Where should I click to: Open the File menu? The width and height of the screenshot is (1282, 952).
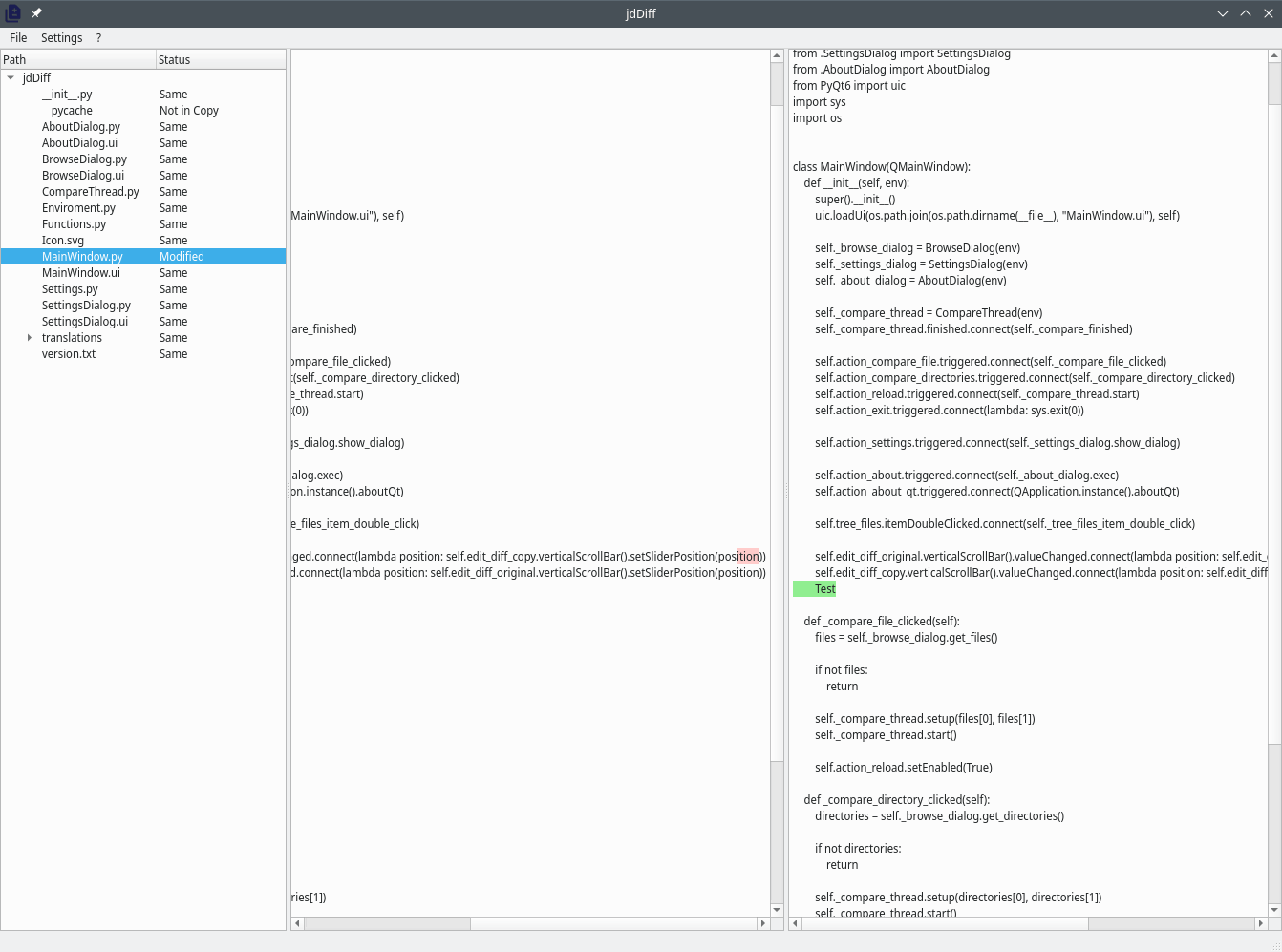coord(18,38)
